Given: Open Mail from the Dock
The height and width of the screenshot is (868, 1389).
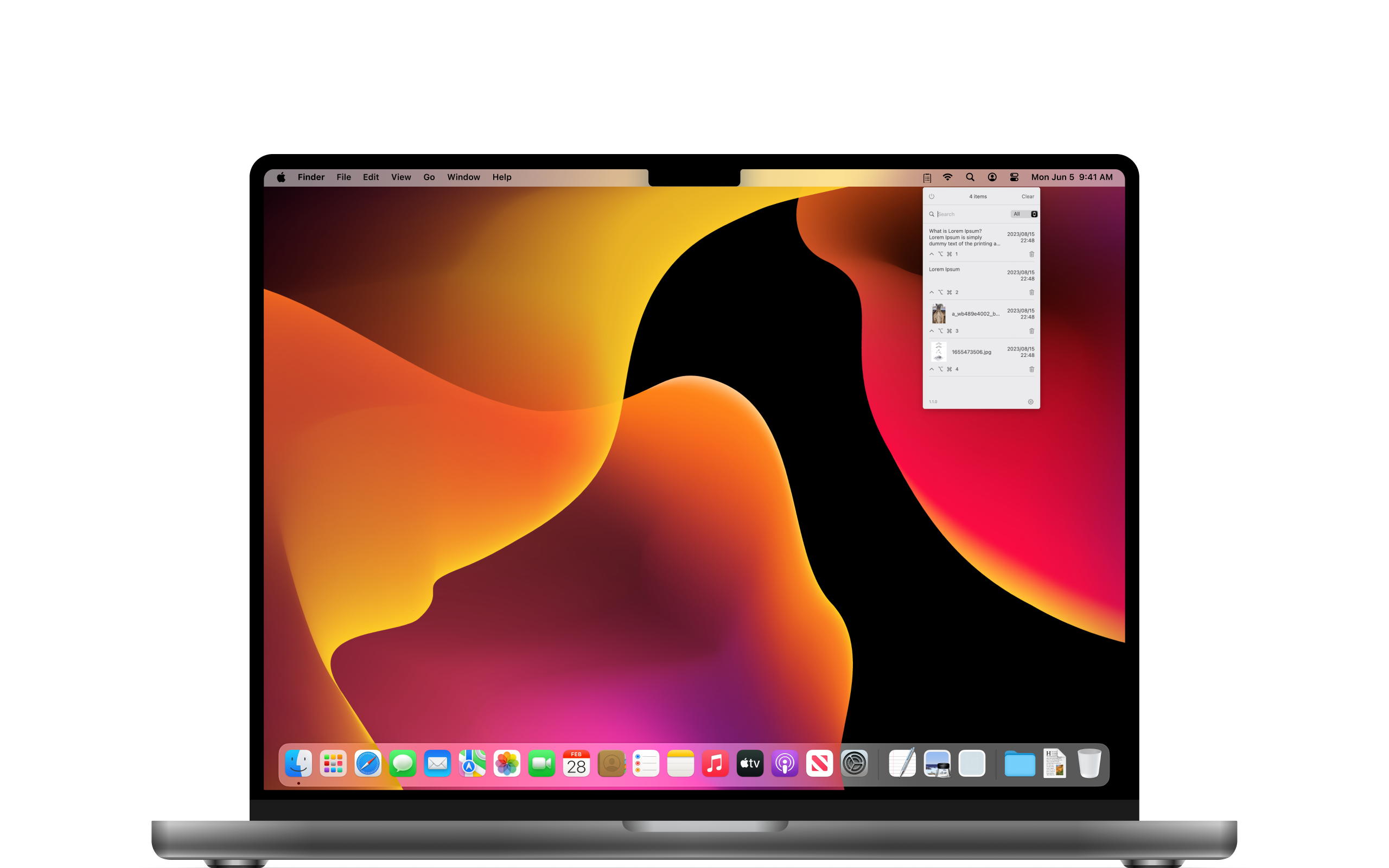Looking at the screenshot, I should (437, 763).
